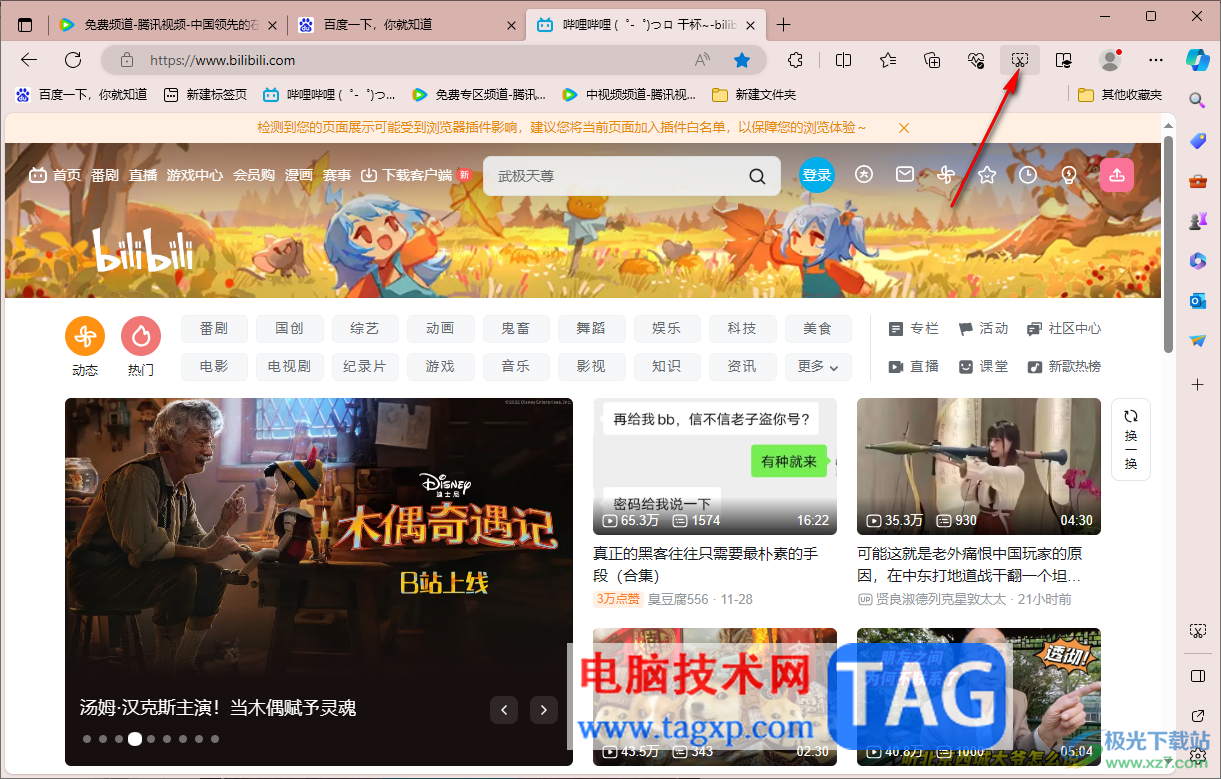Viewport: 1221px width, 779px height.
Task: Open the 新歌热榜 link
Action: coord(1065,366)
